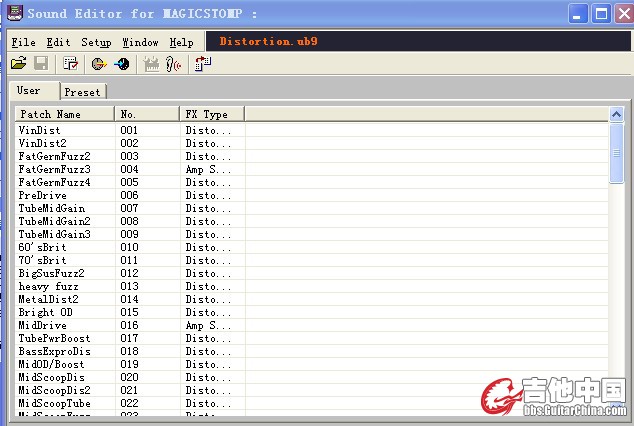Select the MidScoopDis patch

(52, 377)
